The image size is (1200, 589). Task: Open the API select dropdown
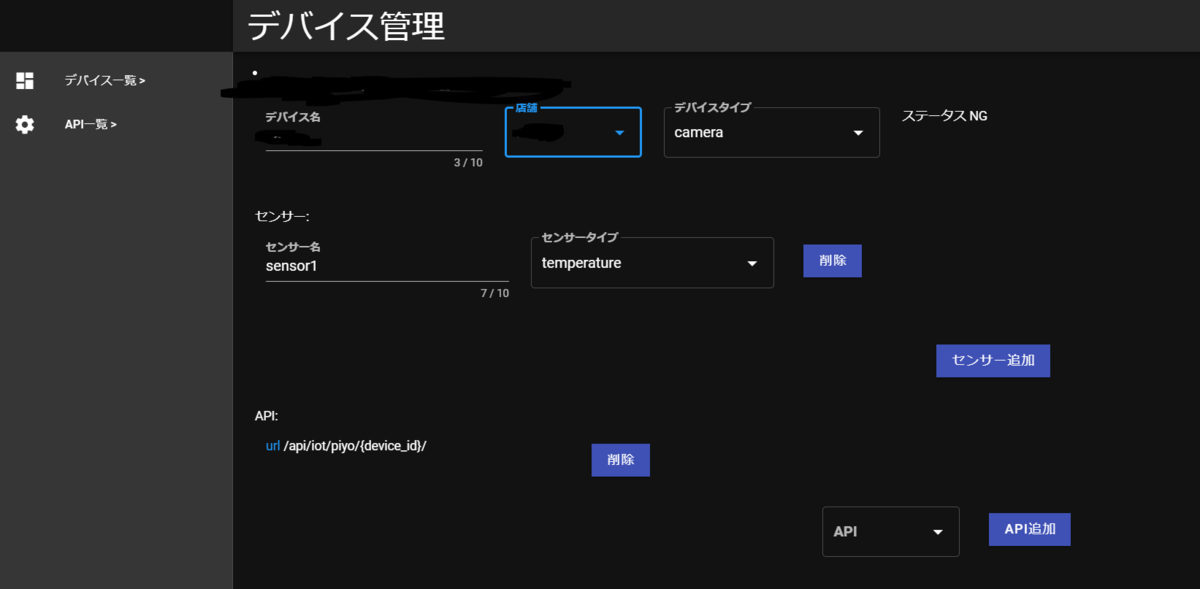890,532
